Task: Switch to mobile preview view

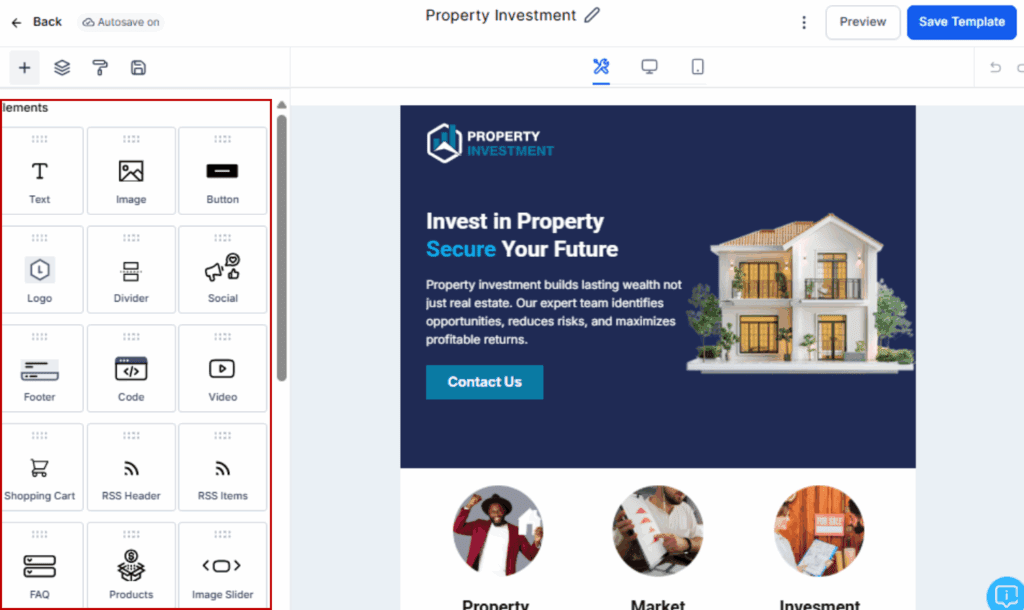Action: point(697,67)
